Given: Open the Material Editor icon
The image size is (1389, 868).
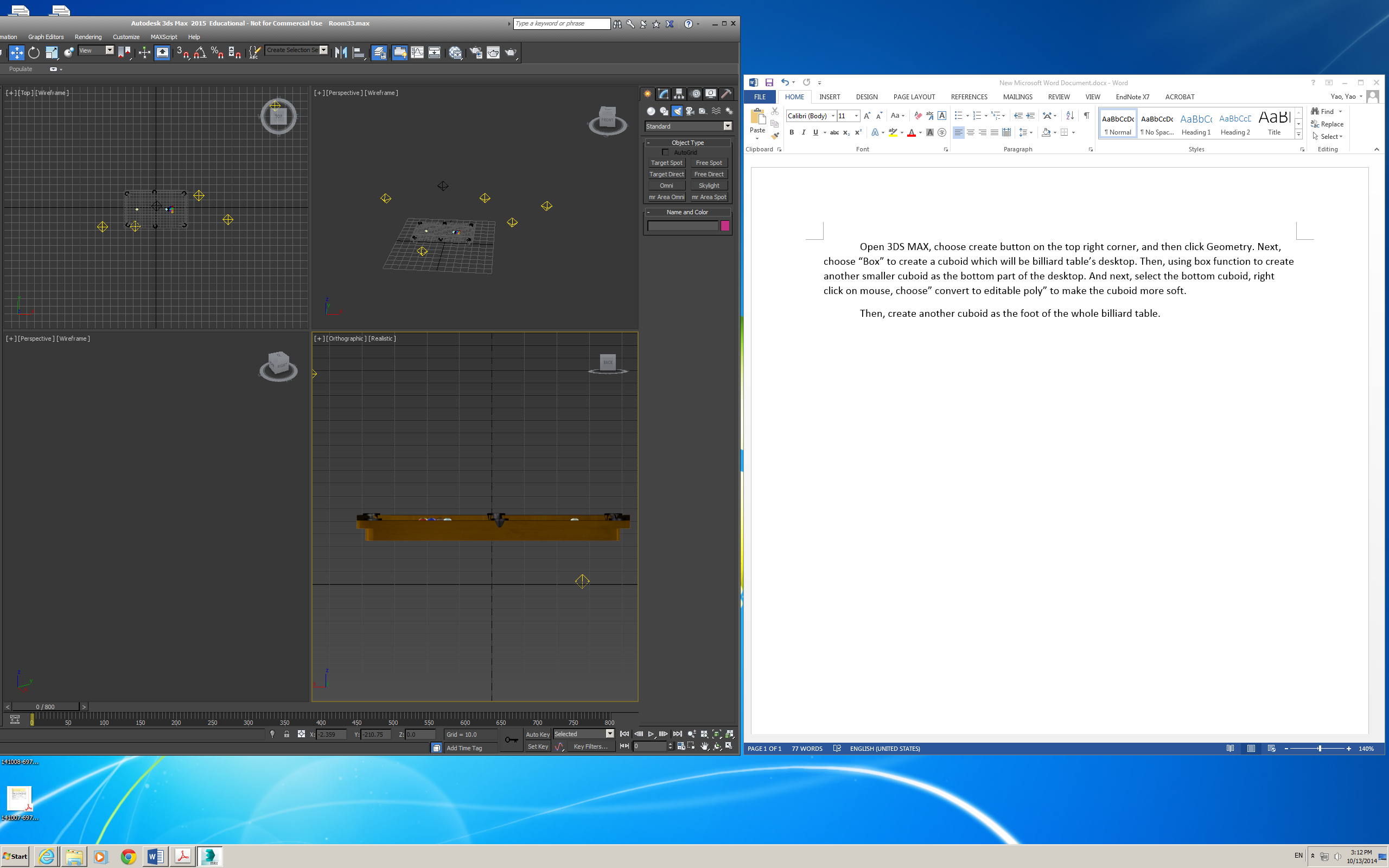Looking at the screenshot, I should (x=456, y=53).
